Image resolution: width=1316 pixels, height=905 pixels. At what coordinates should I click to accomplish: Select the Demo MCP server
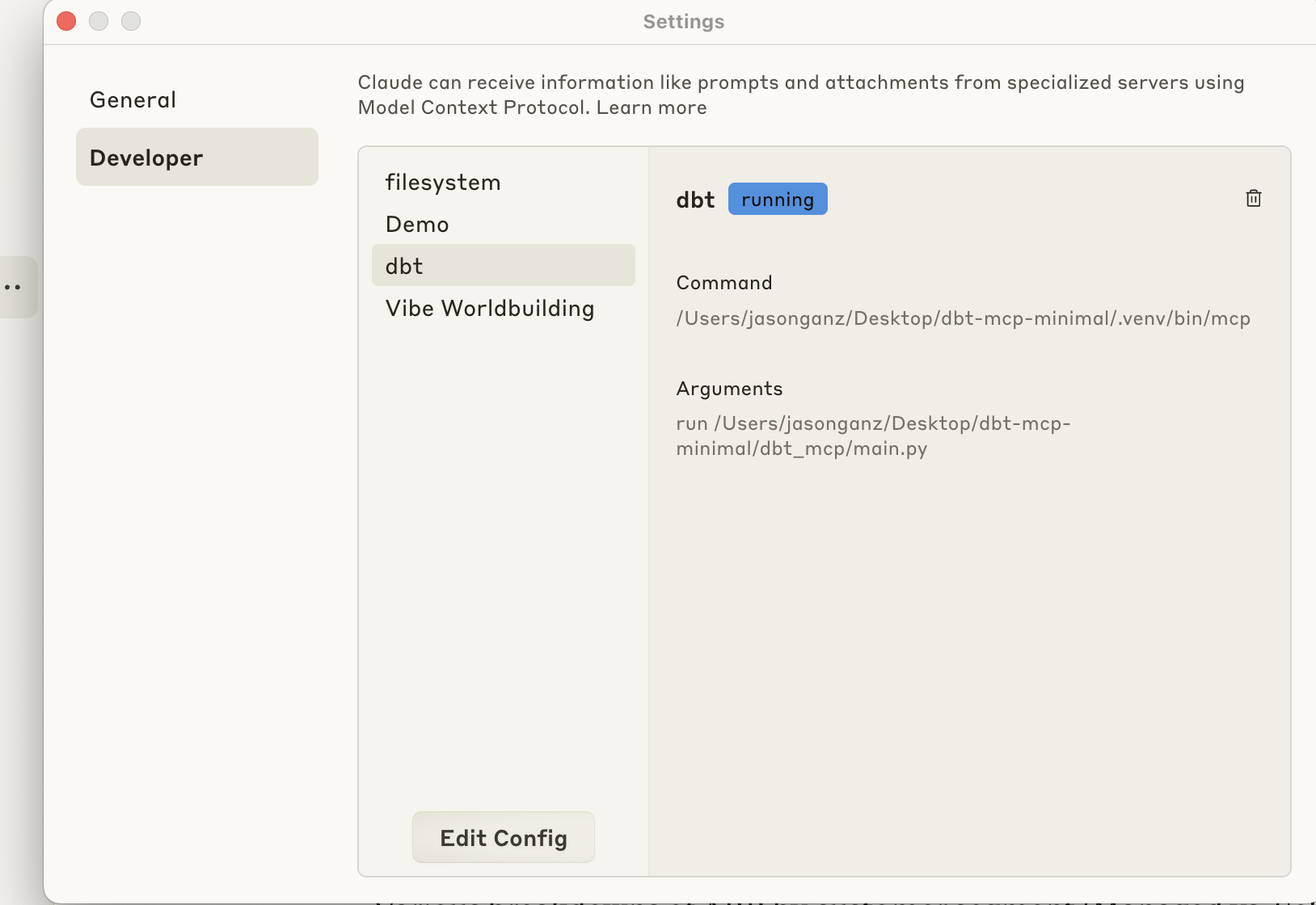point(416,224)
